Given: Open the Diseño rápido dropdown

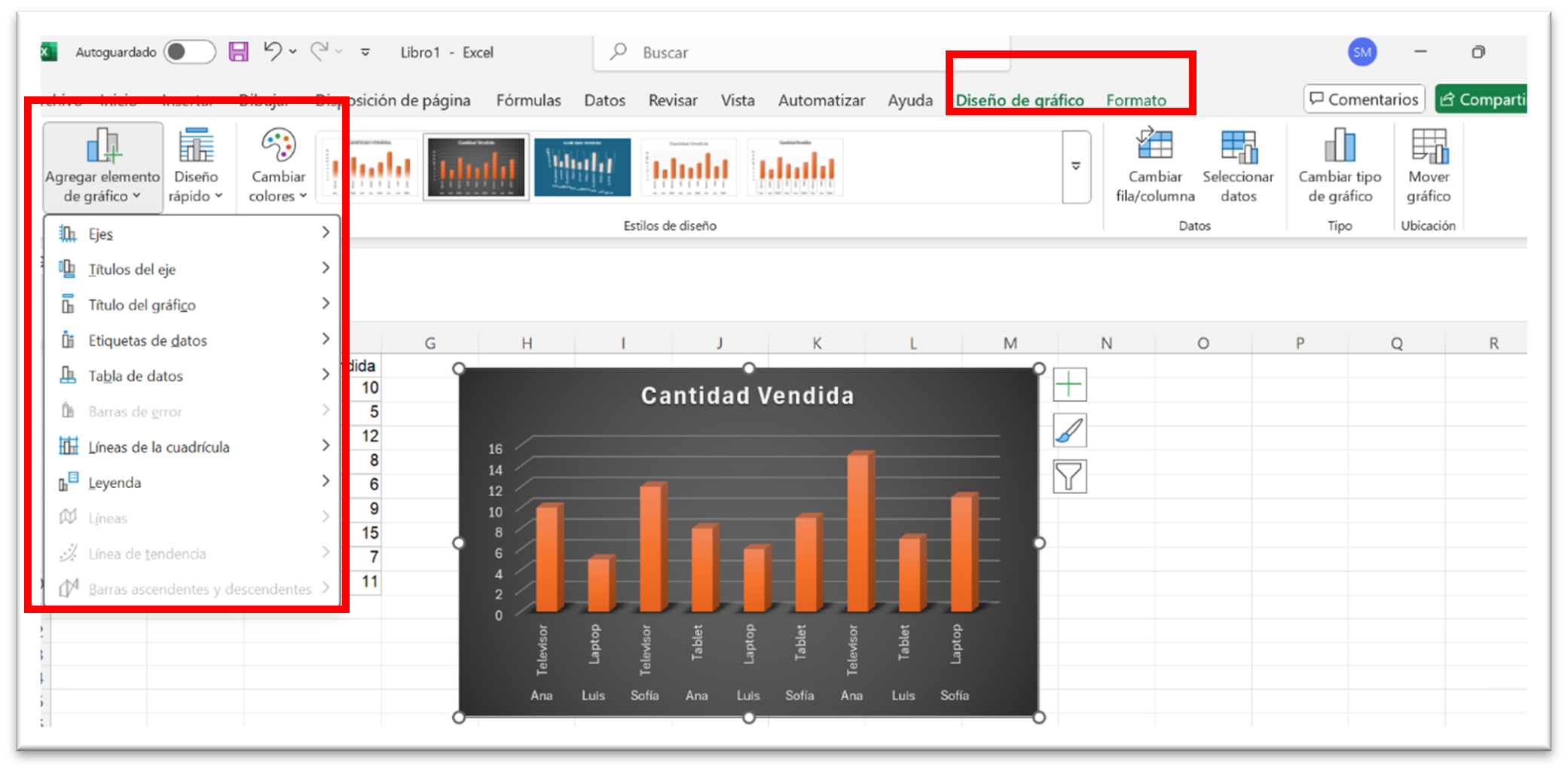Looking at the screenshot, I should 196,166.
